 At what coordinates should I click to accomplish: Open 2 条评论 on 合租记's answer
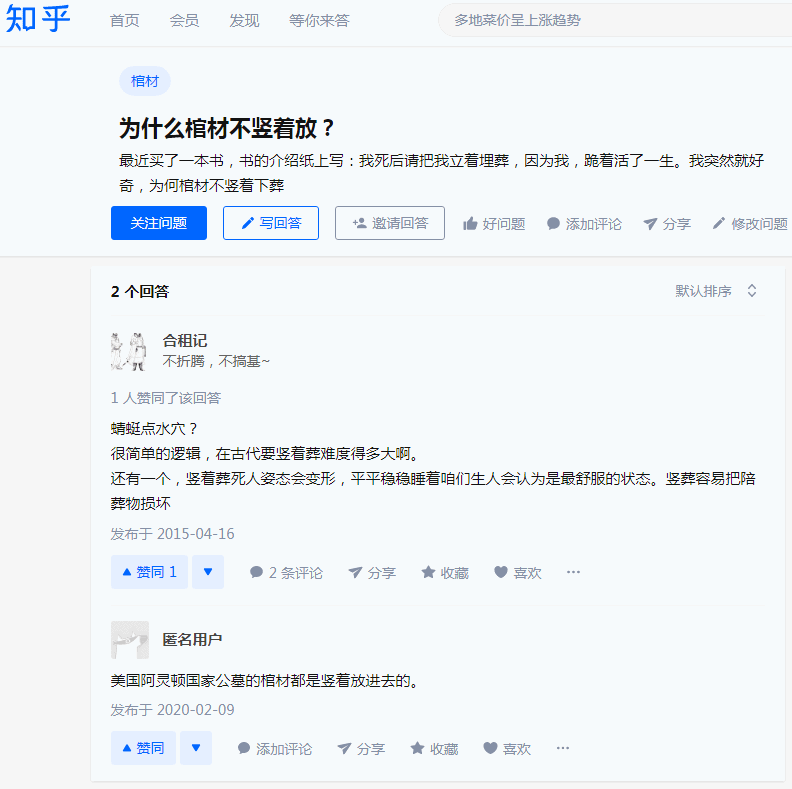tap(286, 573)
